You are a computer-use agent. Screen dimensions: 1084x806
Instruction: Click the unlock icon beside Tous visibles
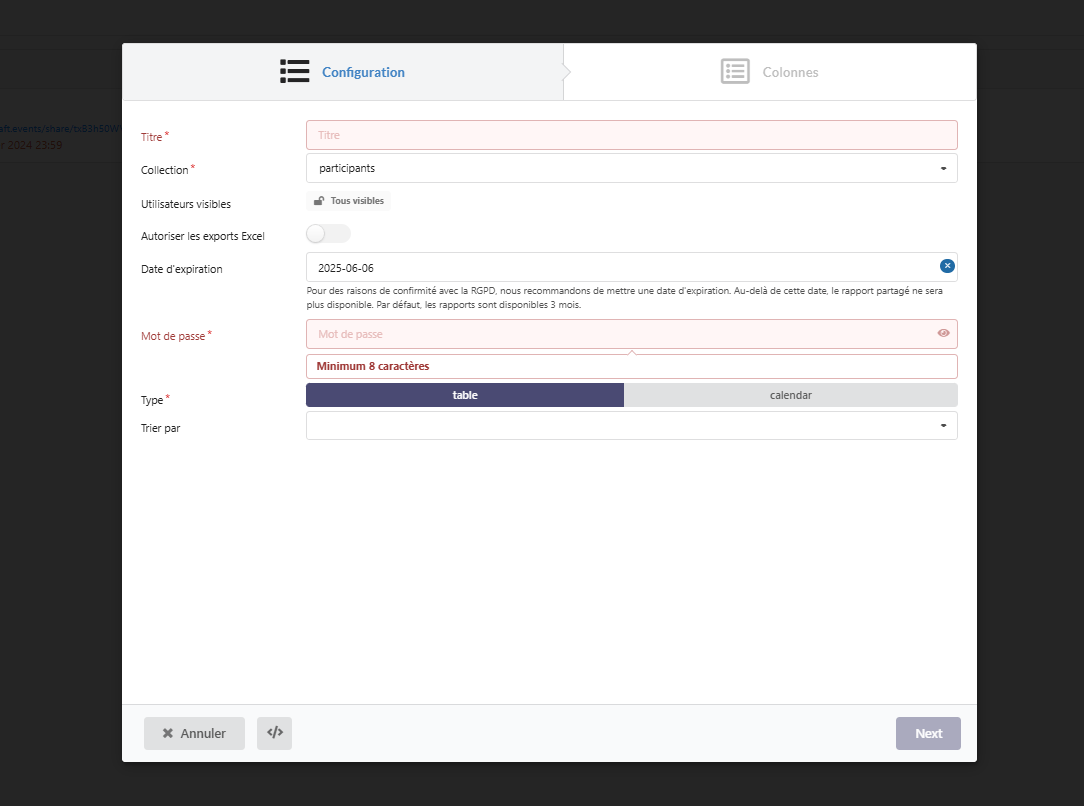click(319, 201)
